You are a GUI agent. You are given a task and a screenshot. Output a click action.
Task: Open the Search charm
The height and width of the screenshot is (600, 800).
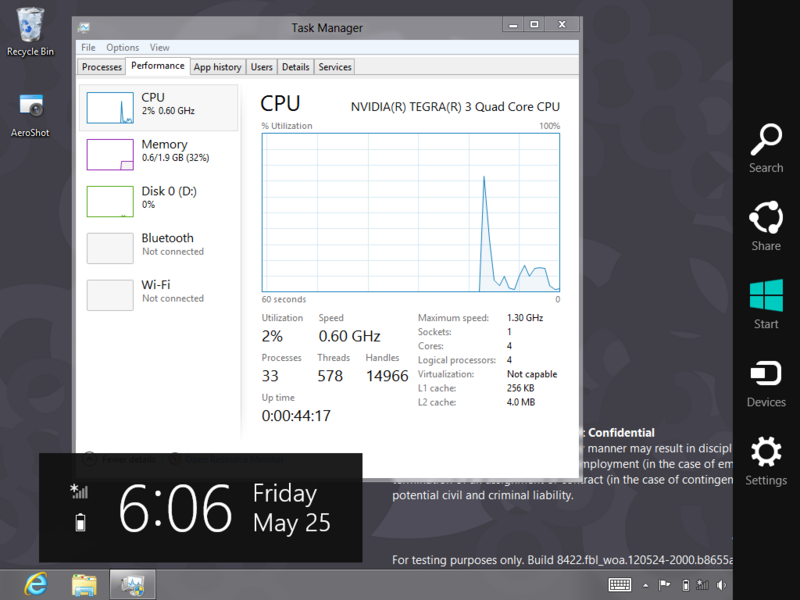point(766,148)
